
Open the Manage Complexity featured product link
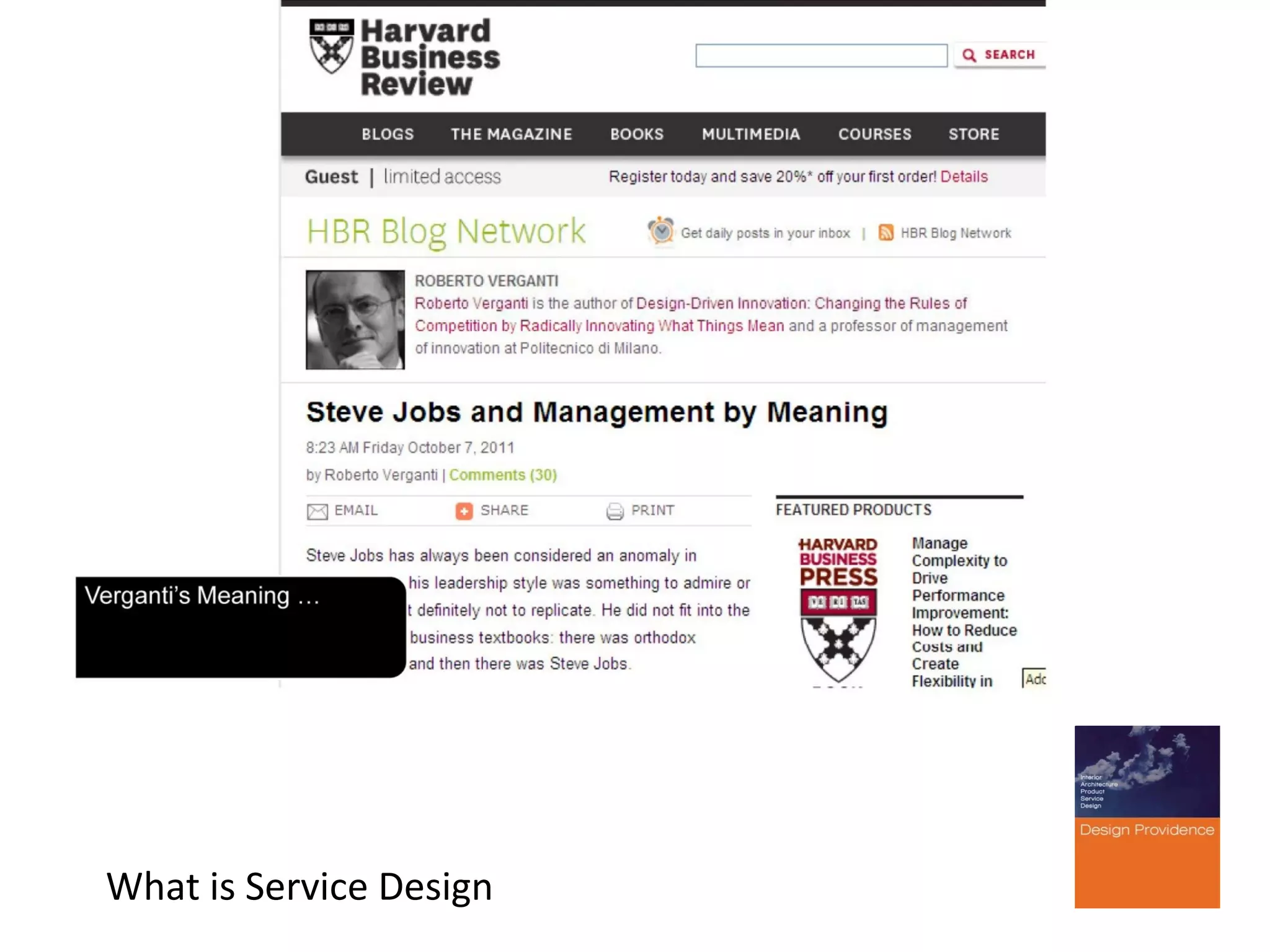[964, 612]
